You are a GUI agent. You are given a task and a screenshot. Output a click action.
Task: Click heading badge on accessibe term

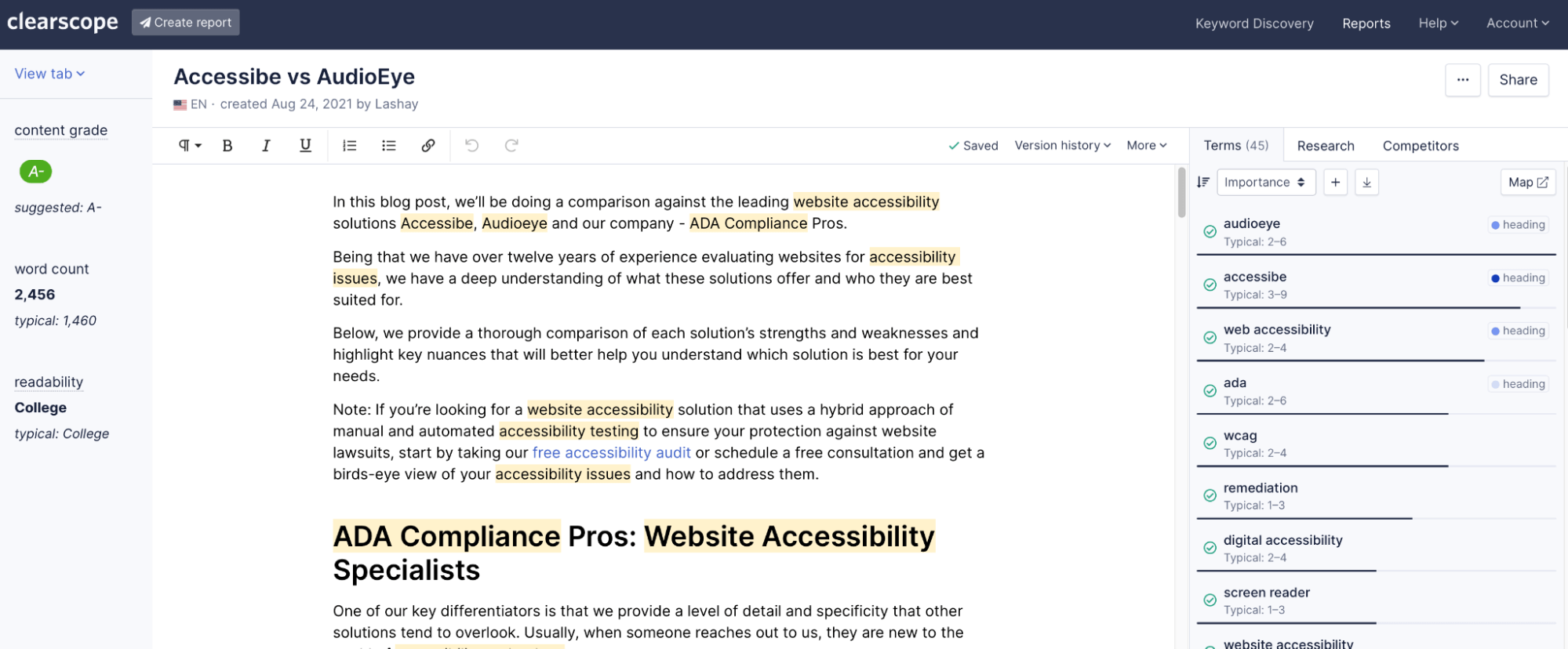pyautogui.click(x=1519, y=278)
